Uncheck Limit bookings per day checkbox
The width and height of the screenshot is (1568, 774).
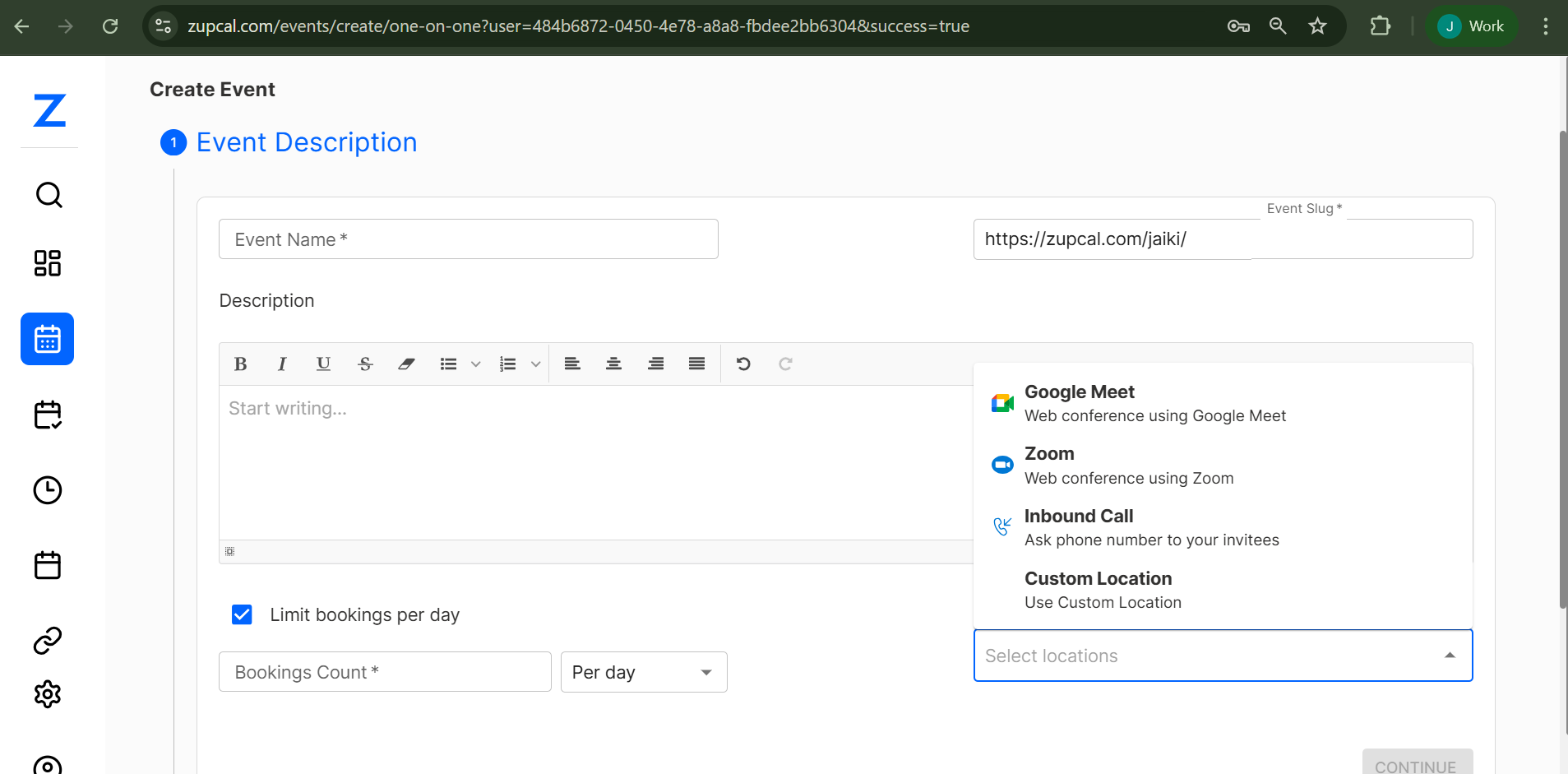242,614
